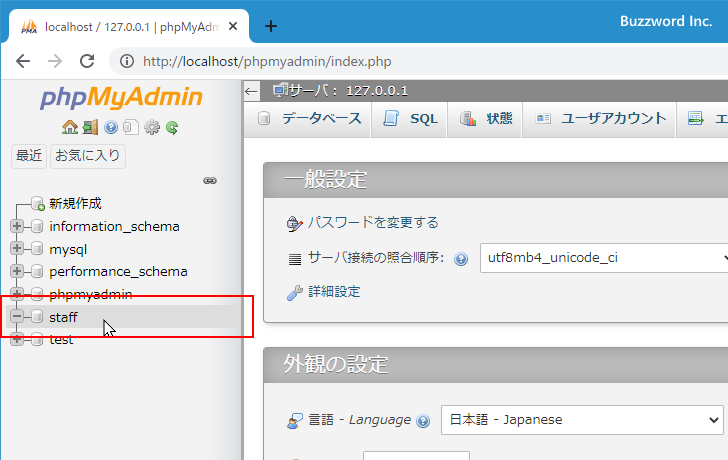Open the Language selection dropdown
This screenshot has height=460, width=728.
point(582,420)
